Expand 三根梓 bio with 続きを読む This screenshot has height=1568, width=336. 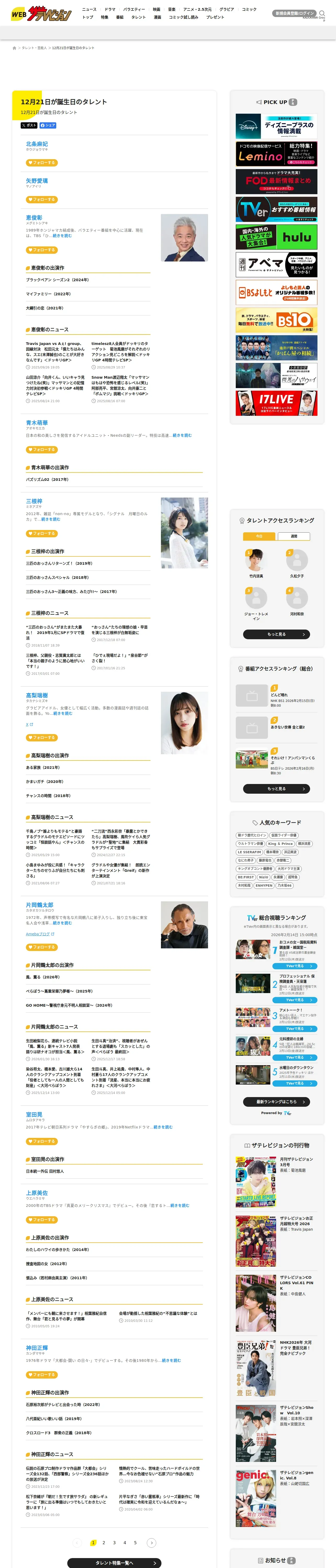pyautogui.click(x=51, y=519)
